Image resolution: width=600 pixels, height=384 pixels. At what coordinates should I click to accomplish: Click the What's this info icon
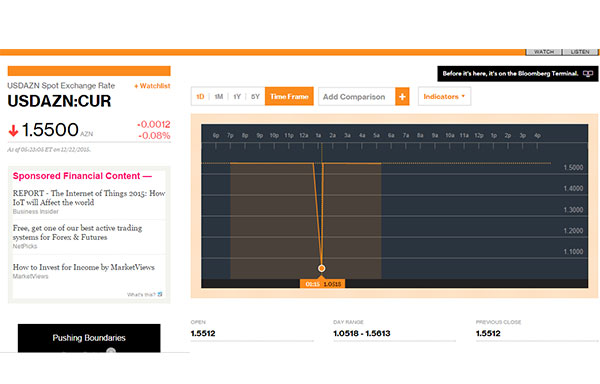(x=160, y=294)
